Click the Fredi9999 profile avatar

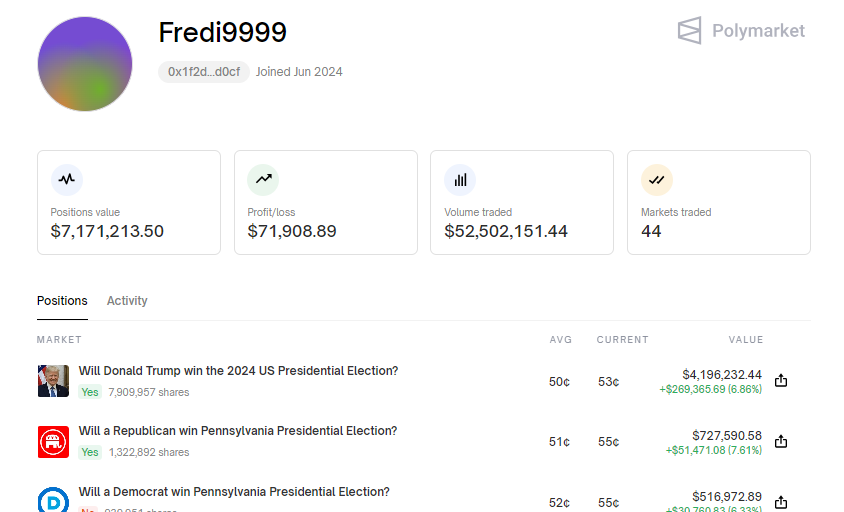[x=85, y=64]
